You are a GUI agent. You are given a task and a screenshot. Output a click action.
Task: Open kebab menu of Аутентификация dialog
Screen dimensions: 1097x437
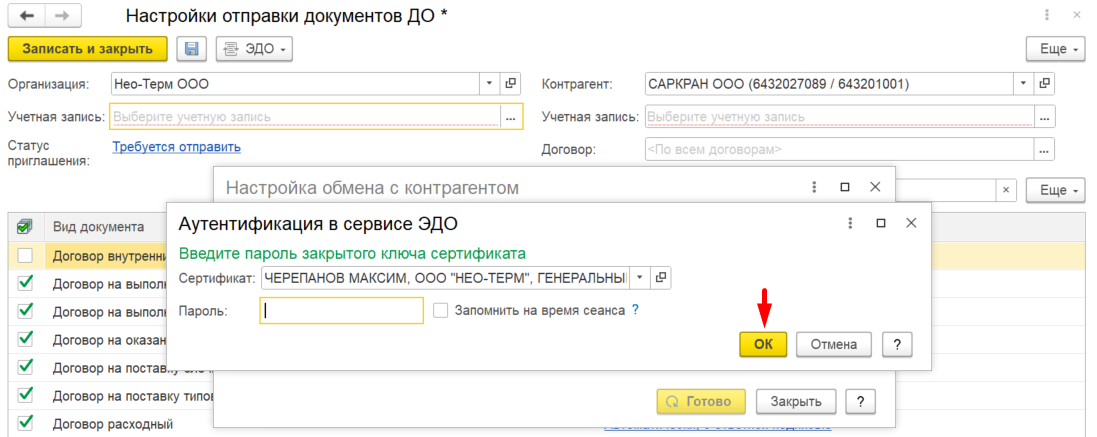tap(850, 223)
